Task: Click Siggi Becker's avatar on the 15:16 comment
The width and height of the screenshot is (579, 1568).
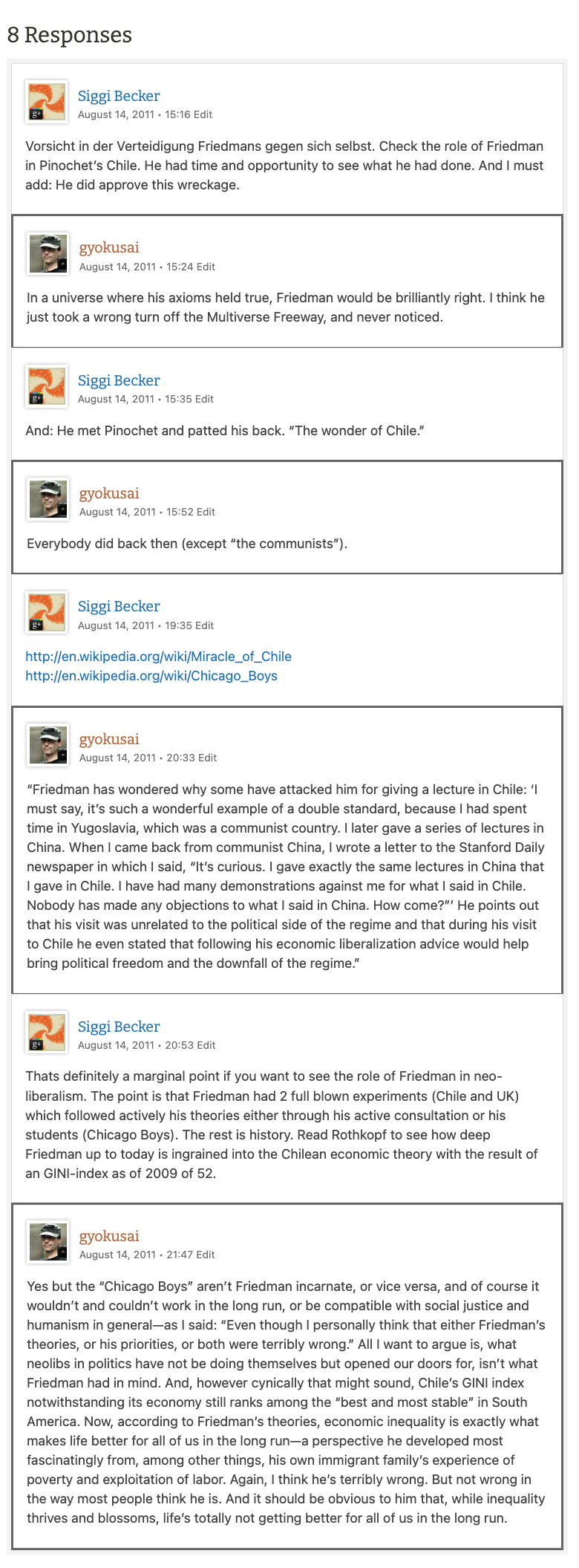Action: [47, 102]
